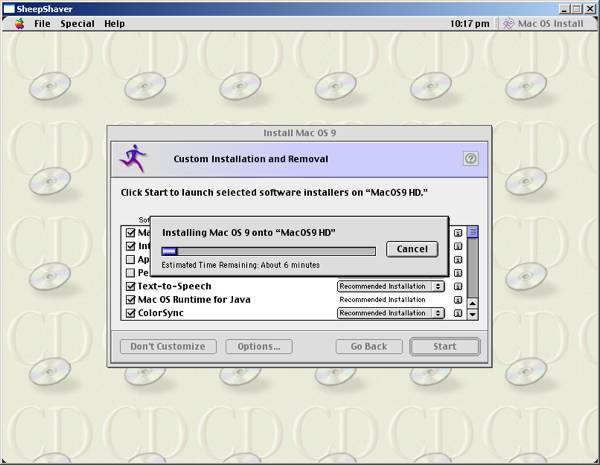Click the help question mark icon
The height and width of the screenshot is (465, 600).
pyautogui.click(x=471, y=159)
